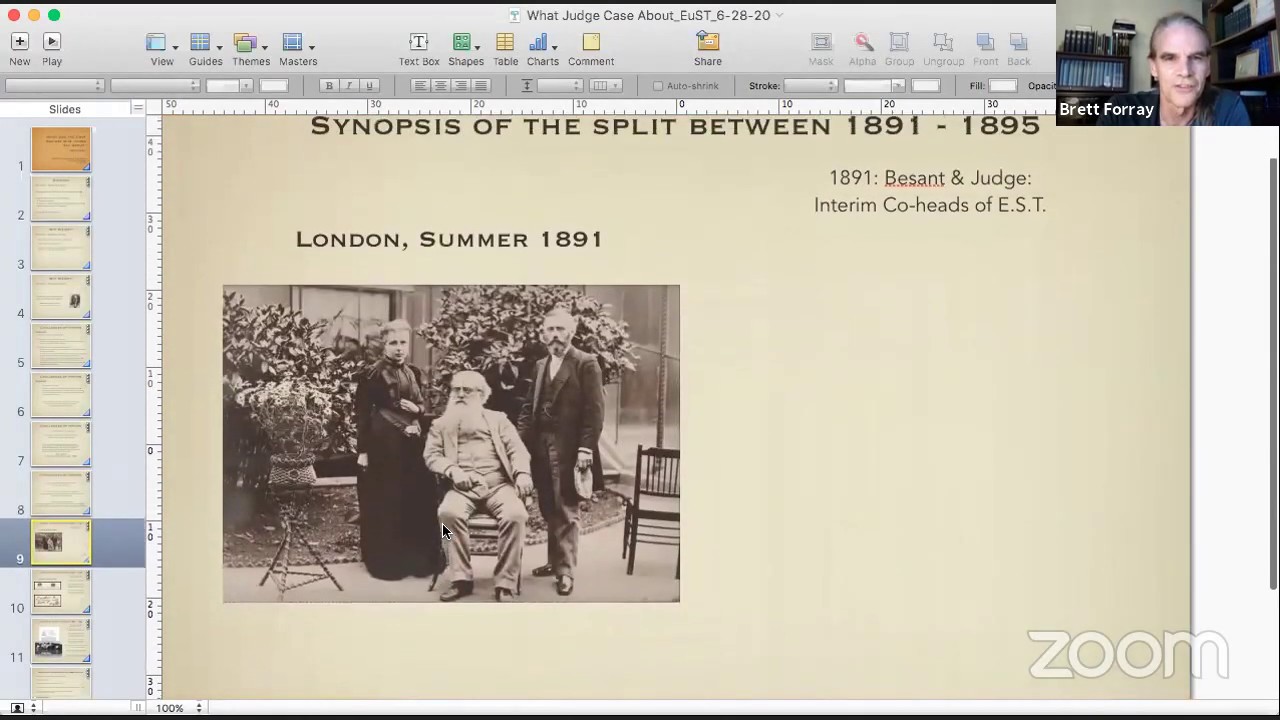Open the Fill color well
Screen dimensions: 1280x720
point(1003,86)
